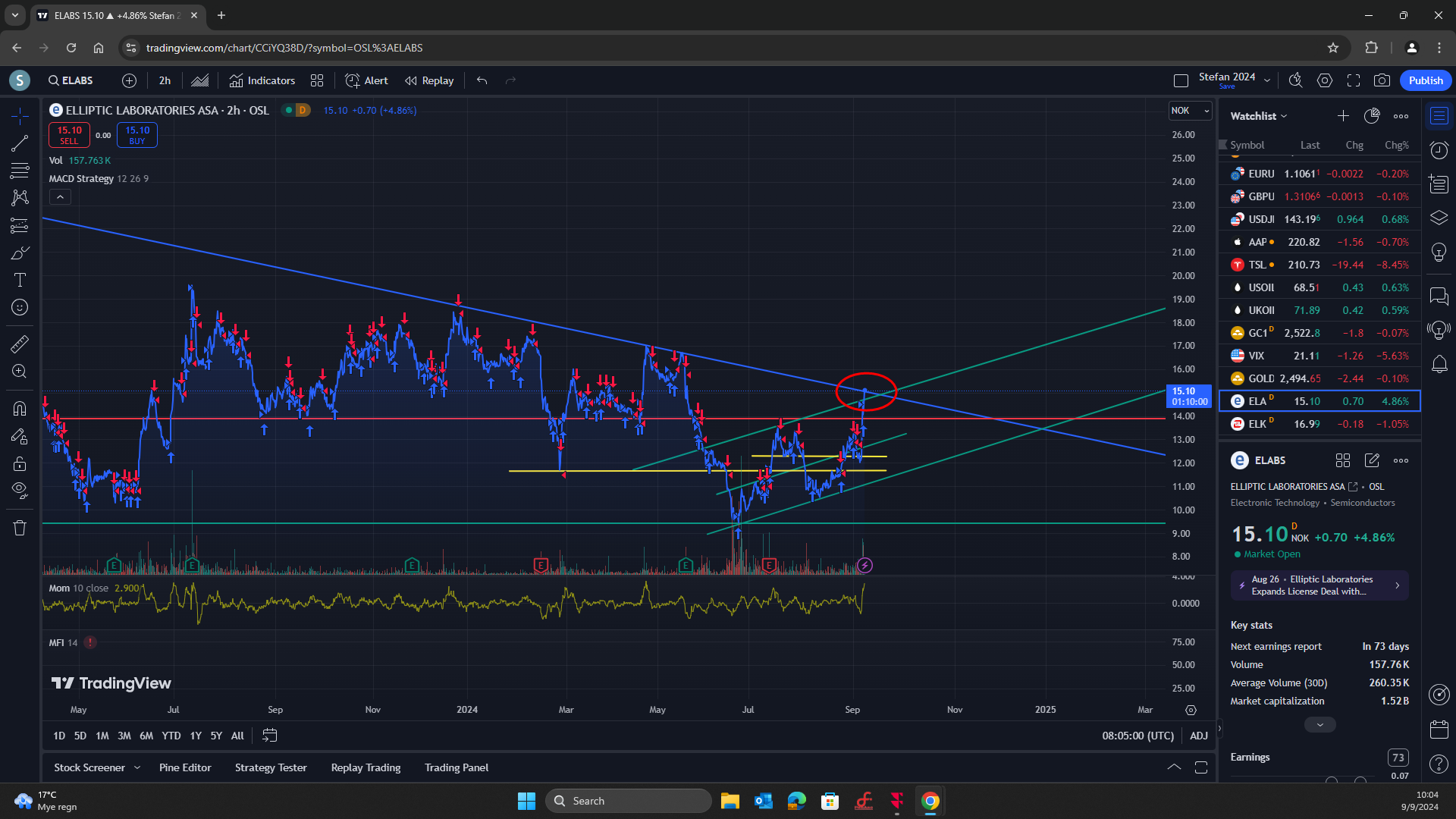Open the patterns drawing tool
Image resolution: width=1456 pixels, height=819 pixels.
20,198
